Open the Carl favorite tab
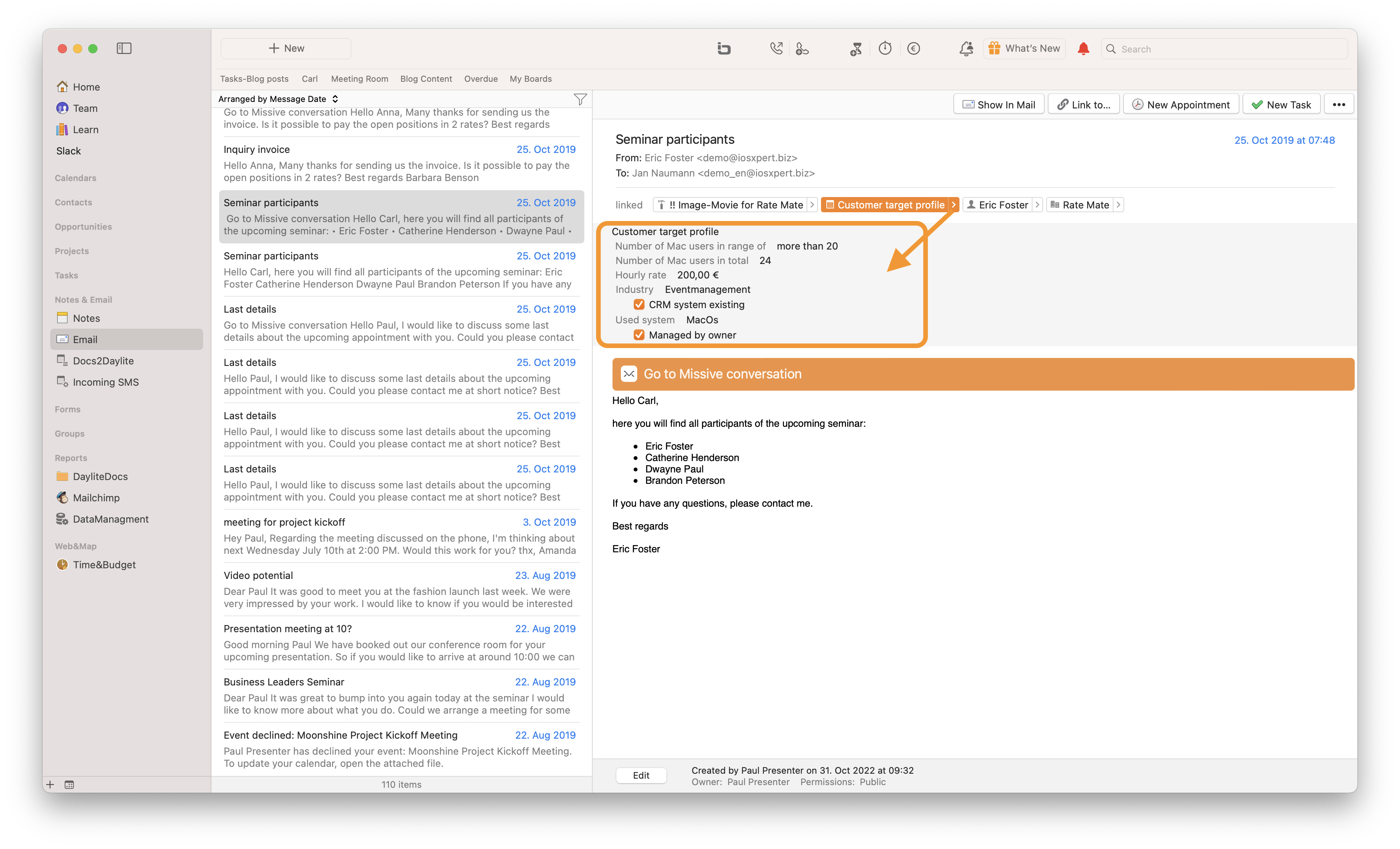Viewport: 1400px width, 849px height. click(310, 79)
